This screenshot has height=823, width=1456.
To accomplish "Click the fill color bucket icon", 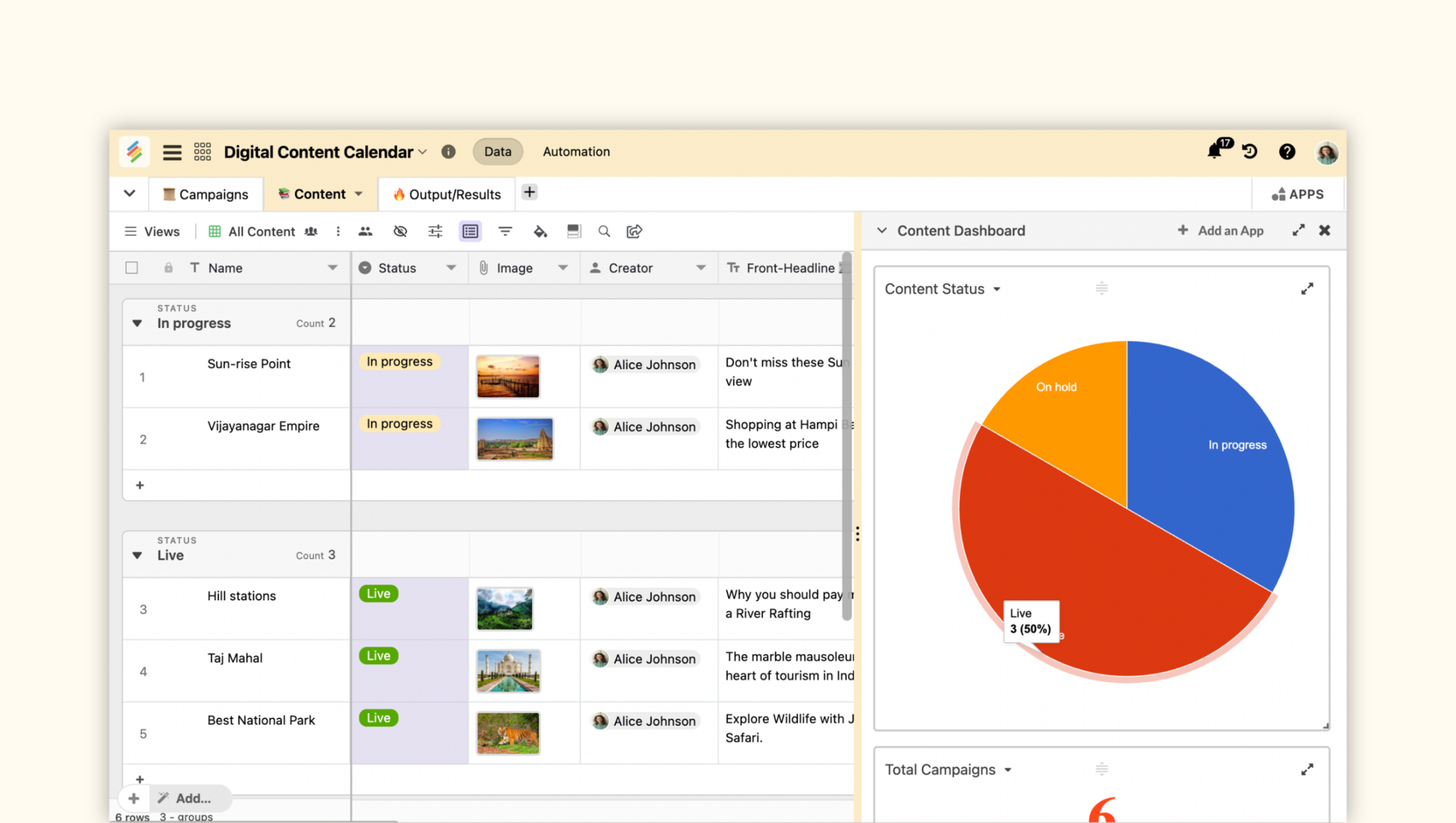I will (x=540, y=231).
